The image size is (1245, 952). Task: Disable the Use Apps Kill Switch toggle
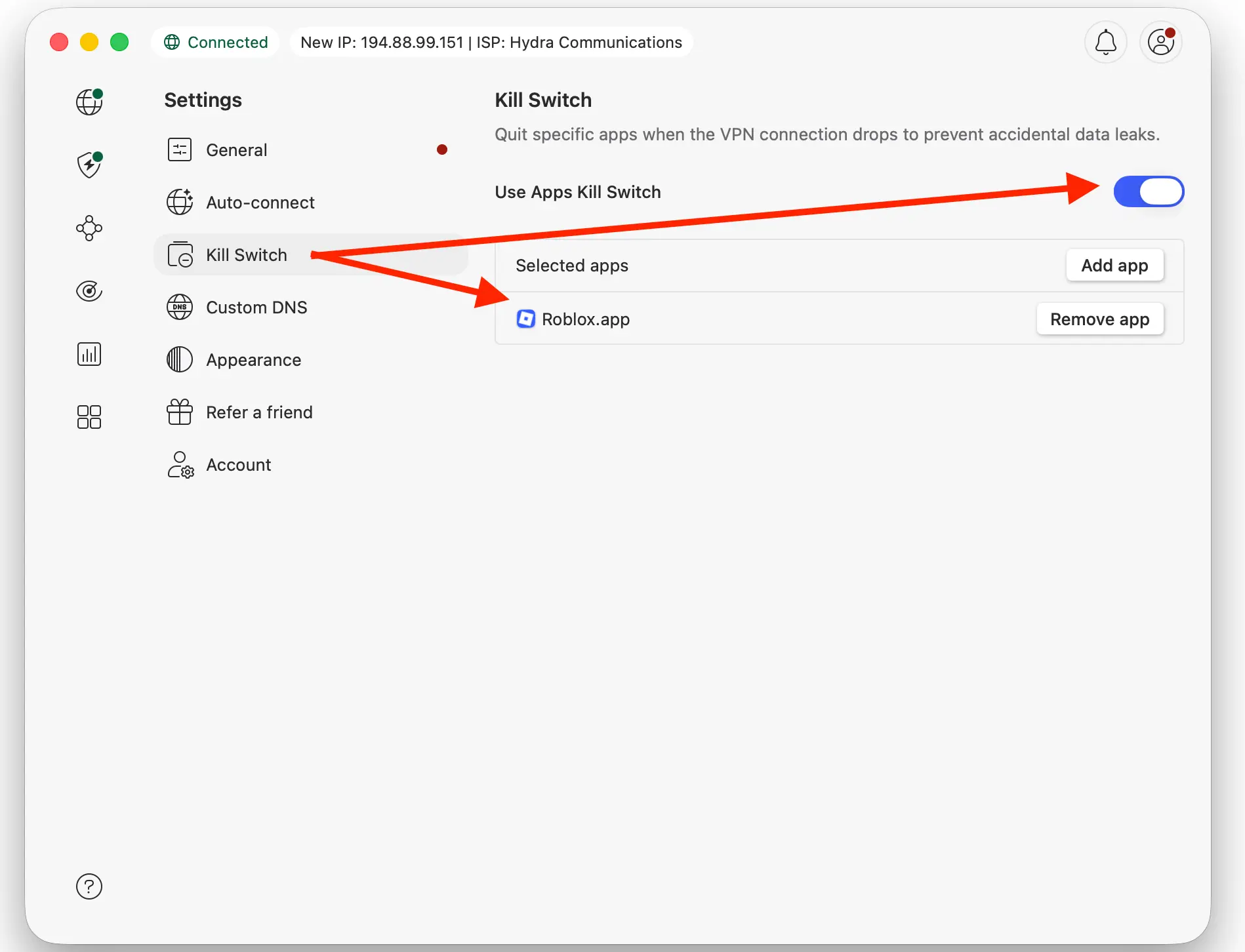click(1148, 192)
